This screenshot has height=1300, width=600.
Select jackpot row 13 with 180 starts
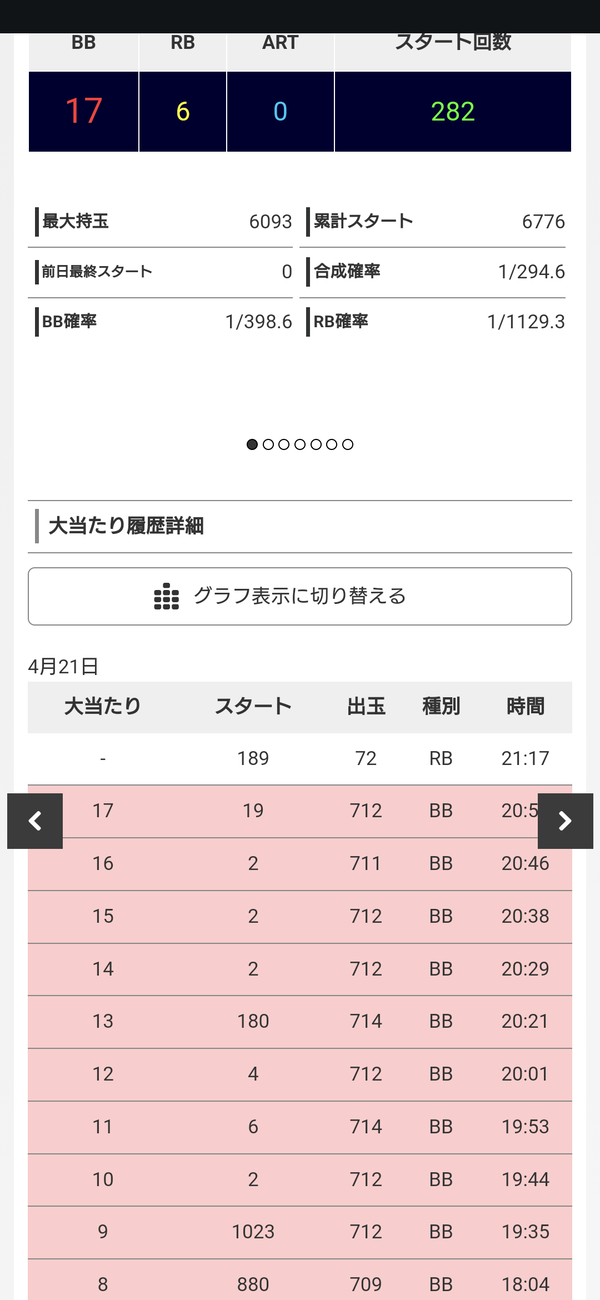point(300,1022)
